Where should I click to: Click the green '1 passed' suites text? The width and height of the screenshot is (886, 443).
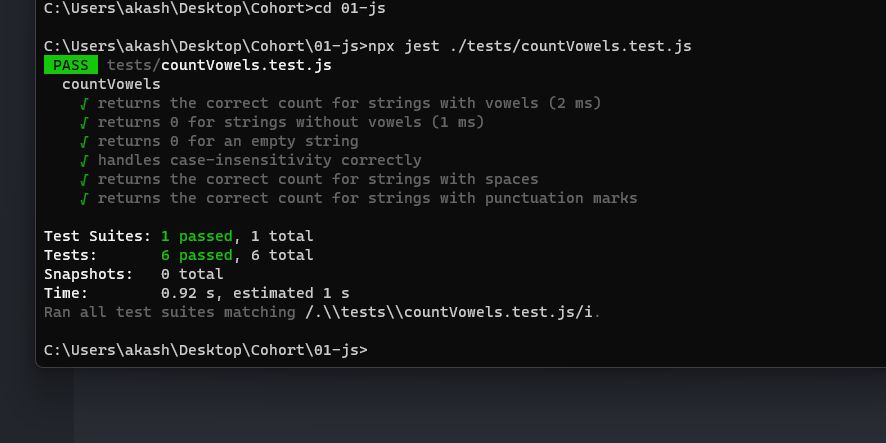197,236
